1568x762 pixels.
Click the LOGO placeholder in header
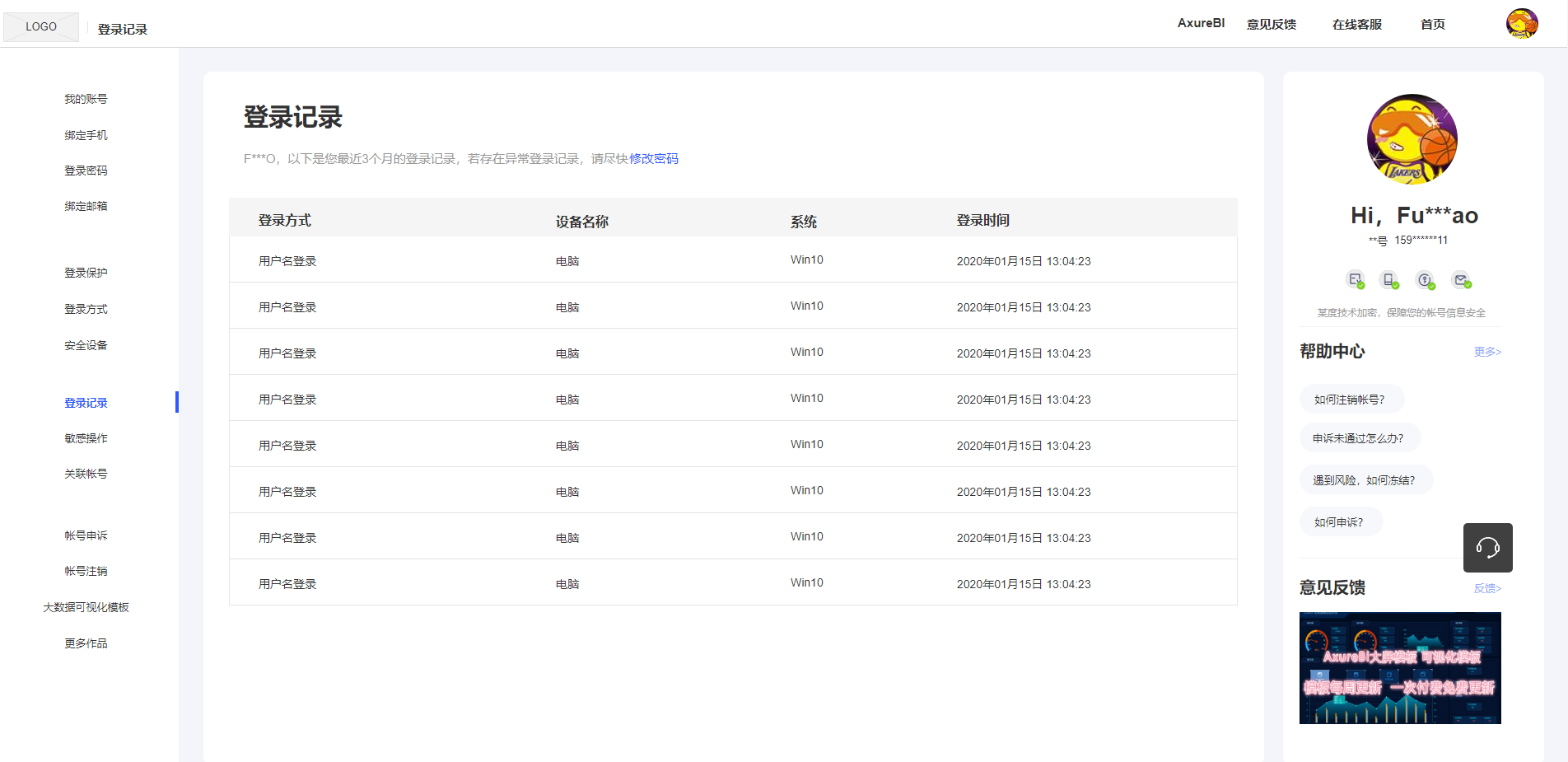pyautogui.click(x=41, y=26)
